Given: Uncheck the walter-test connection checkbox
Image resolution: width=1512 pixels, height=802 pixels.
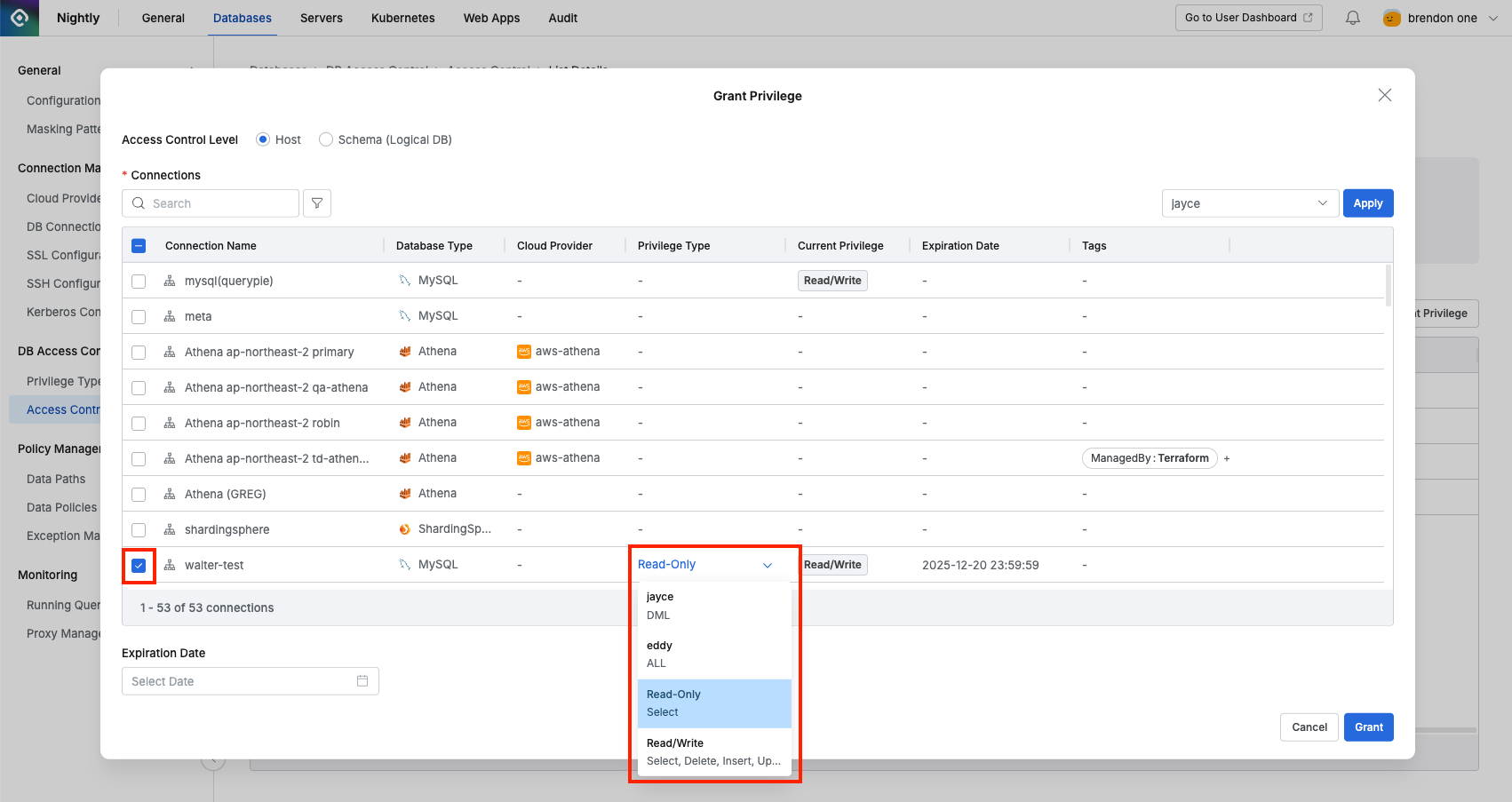Looking at the screenshot, I should pyautogui.click(x=139, y=566).
